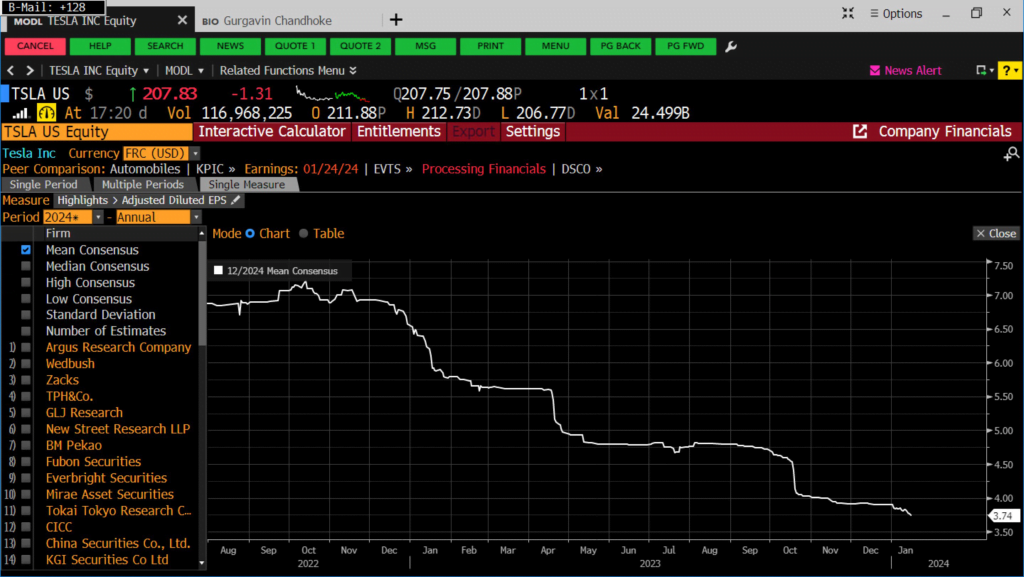This screenshot has height=577, width=1024.
Task: Click the intraday sparkline price chart
Action: coord(332,94)
